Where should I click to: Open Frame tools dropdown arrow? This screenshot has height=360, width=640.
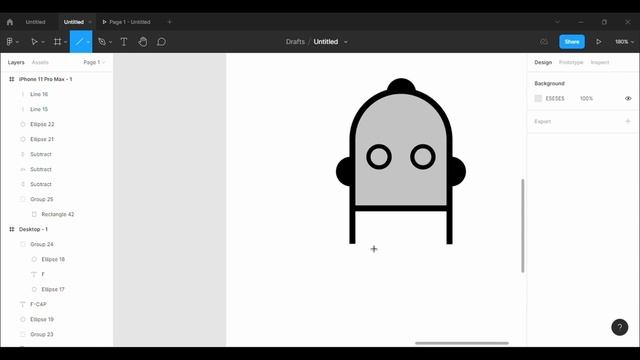pos(65,42)
